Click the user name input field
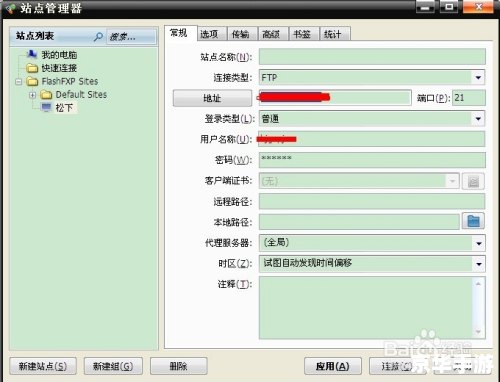The width and height of the screenshot is (500, 382). tap(372, 139)
